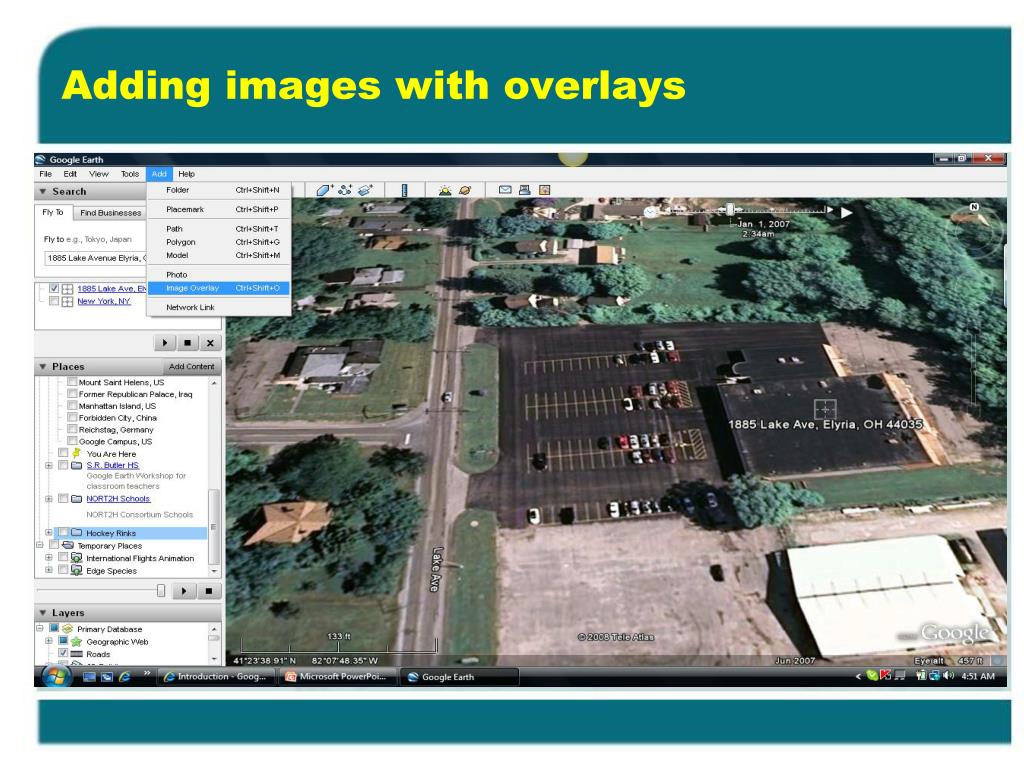Check the Mount Saint Helens, US checkbox
Image resolution: width=1024 pixels, height=768 pixels.
click(72, 382)
